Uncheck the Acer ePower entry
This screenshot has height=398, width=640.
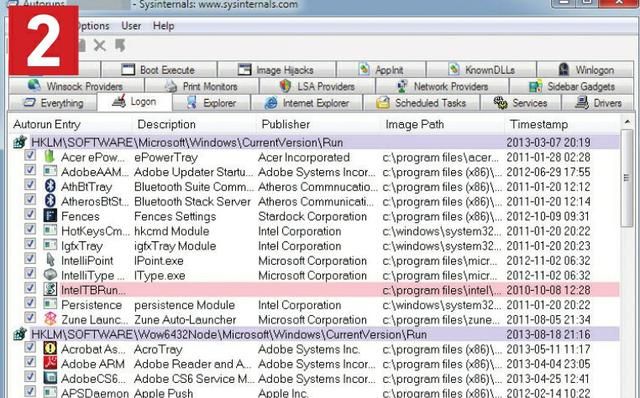(30, 156)
